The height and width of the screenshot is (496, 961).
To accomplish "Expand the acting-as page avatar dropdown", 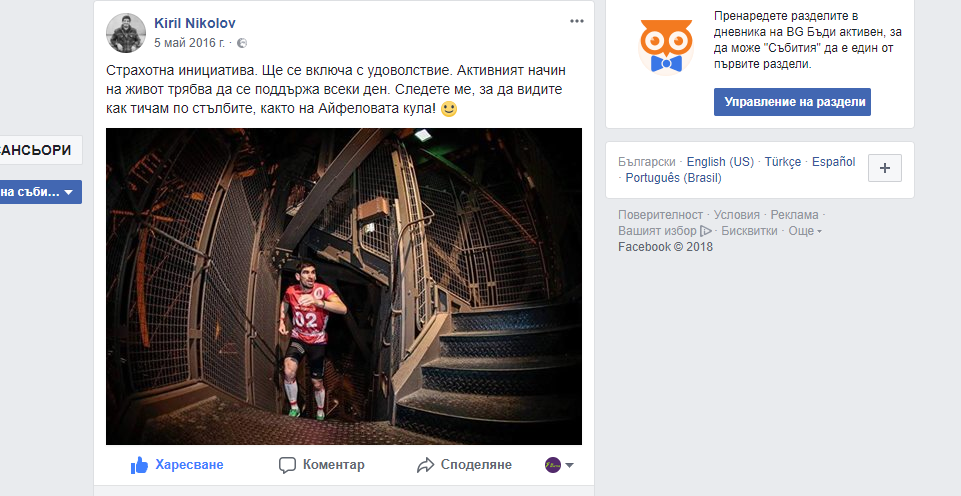I will point(560,465).
